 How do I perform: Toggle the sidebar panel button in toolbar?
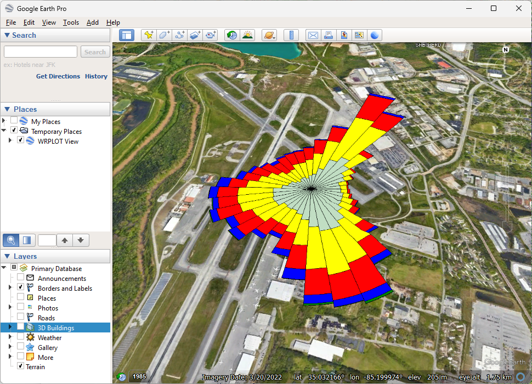(127, 35)
